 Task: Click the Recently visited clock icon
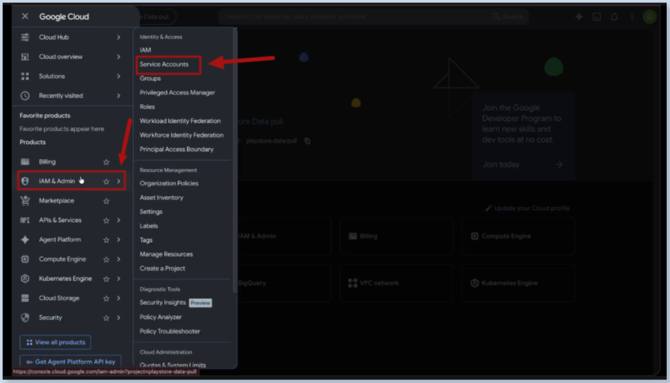click(x=25, y=96)
